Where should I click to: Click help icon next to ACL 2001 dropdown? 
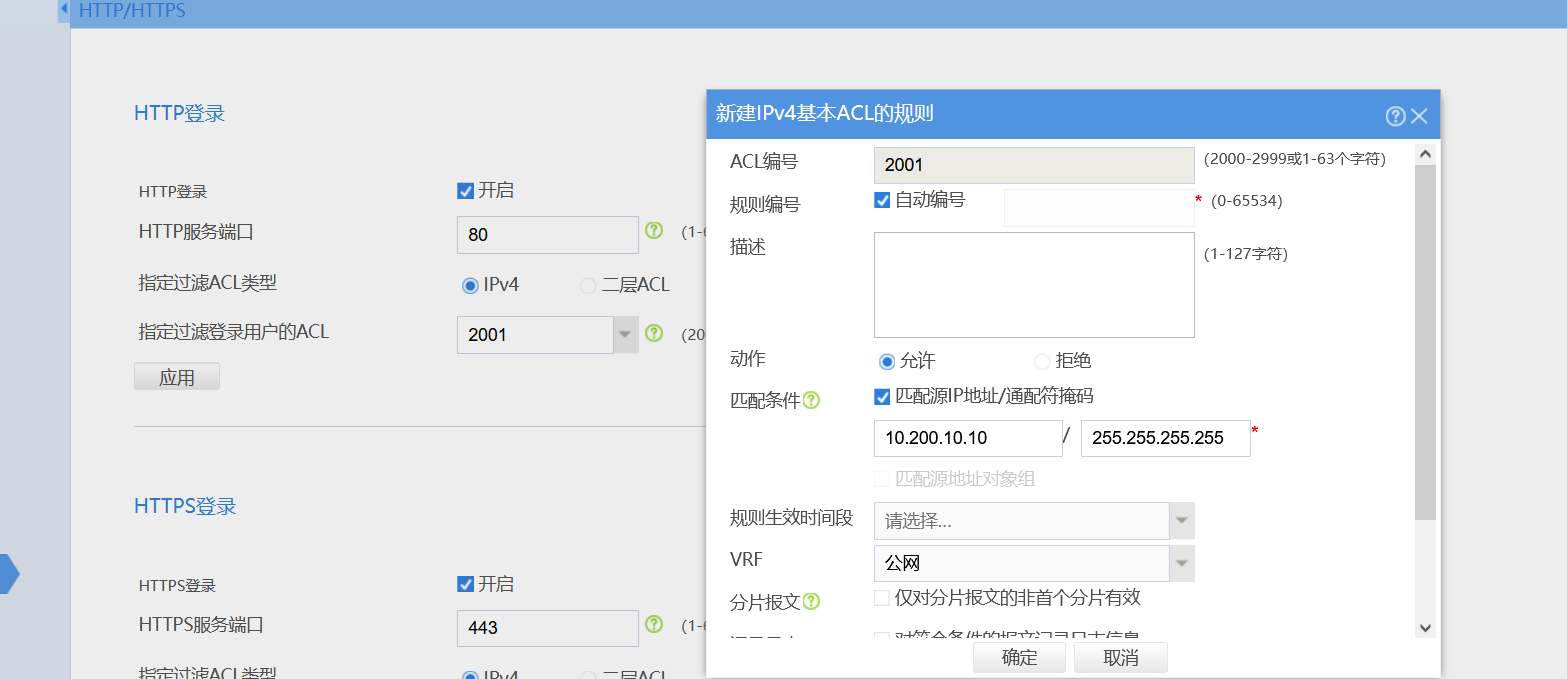point(654,333)
